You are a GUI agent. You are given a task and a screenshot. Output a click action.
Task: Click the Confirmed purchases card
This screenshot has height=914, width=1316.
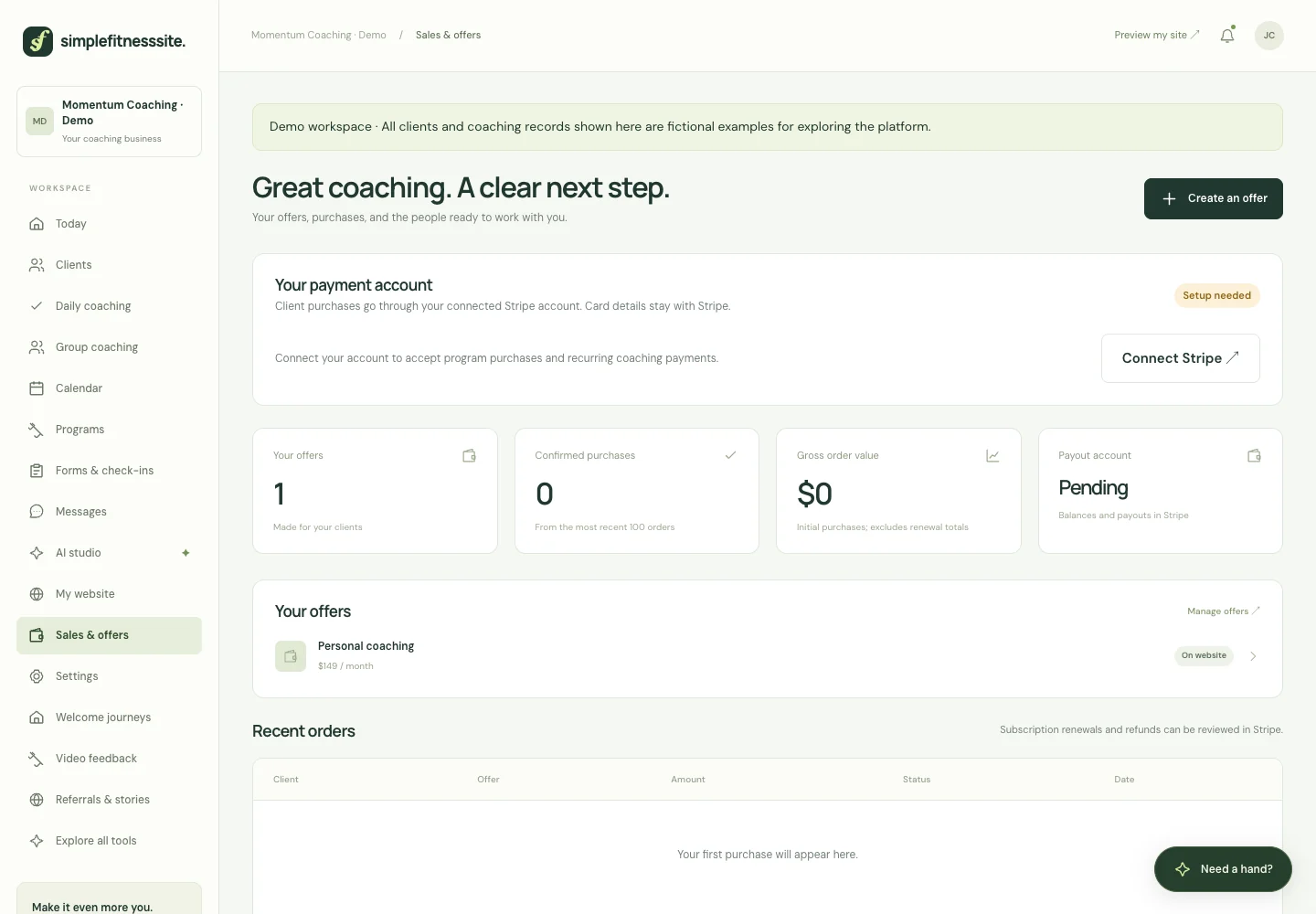click(x=637, y=491)
